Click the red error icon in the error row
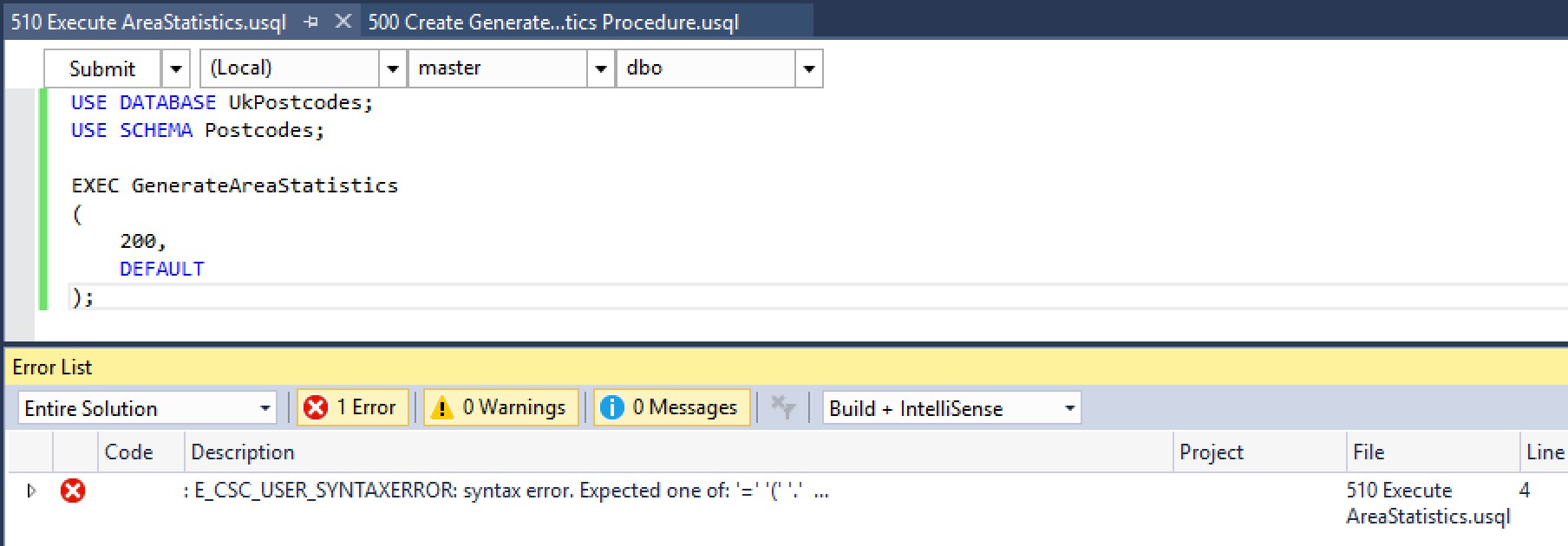 point(73,491)
